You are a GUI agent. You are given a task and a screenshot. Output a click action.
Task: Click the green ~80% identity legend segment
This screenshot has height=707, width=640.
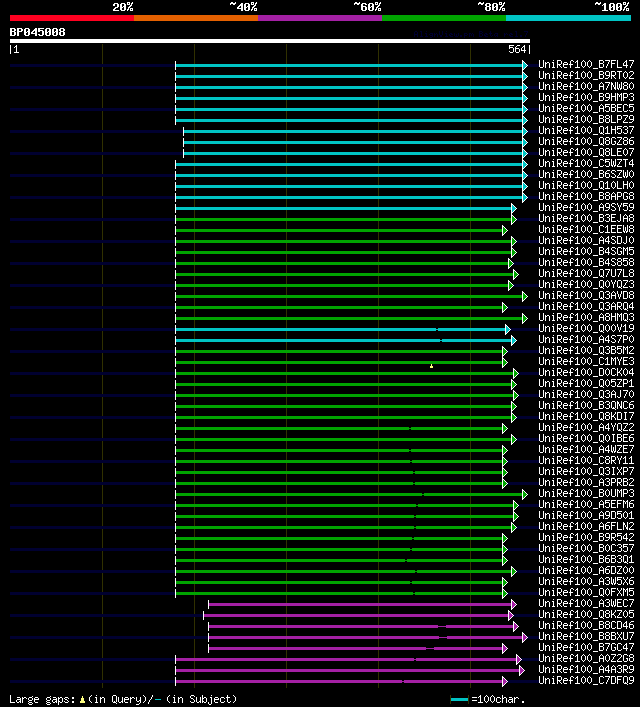[x=444, y=18]
